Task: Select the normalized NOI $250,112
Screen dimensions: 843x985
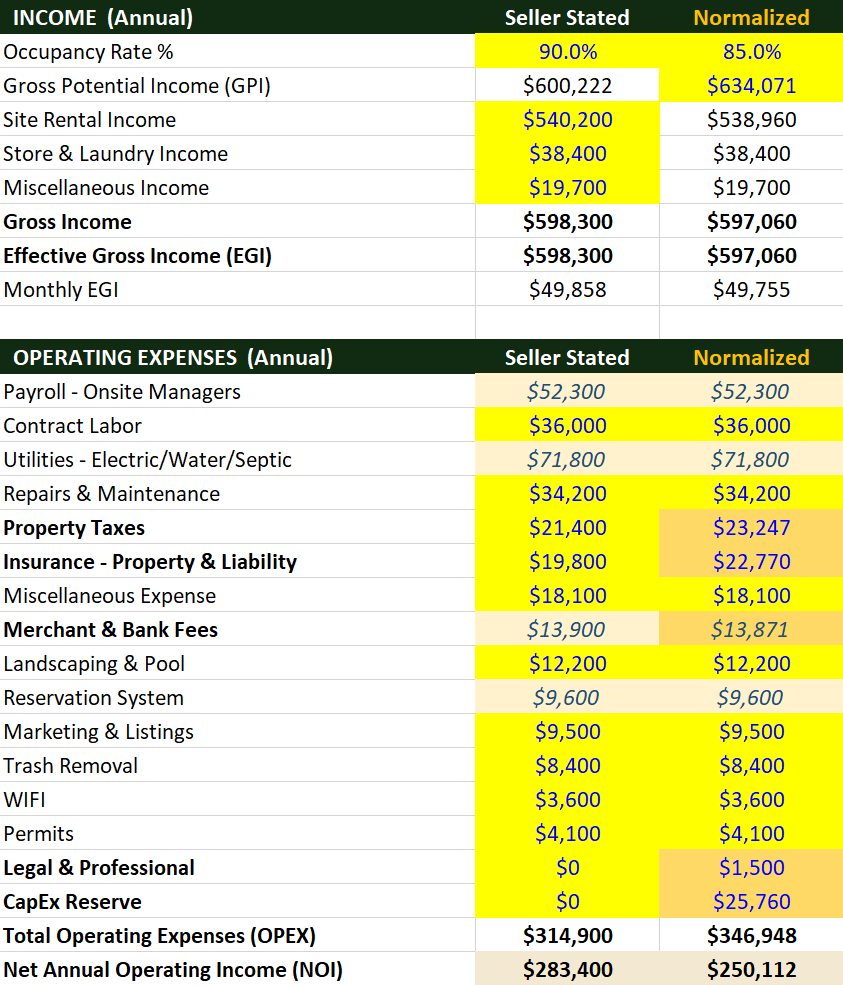Action: (751, 969)
